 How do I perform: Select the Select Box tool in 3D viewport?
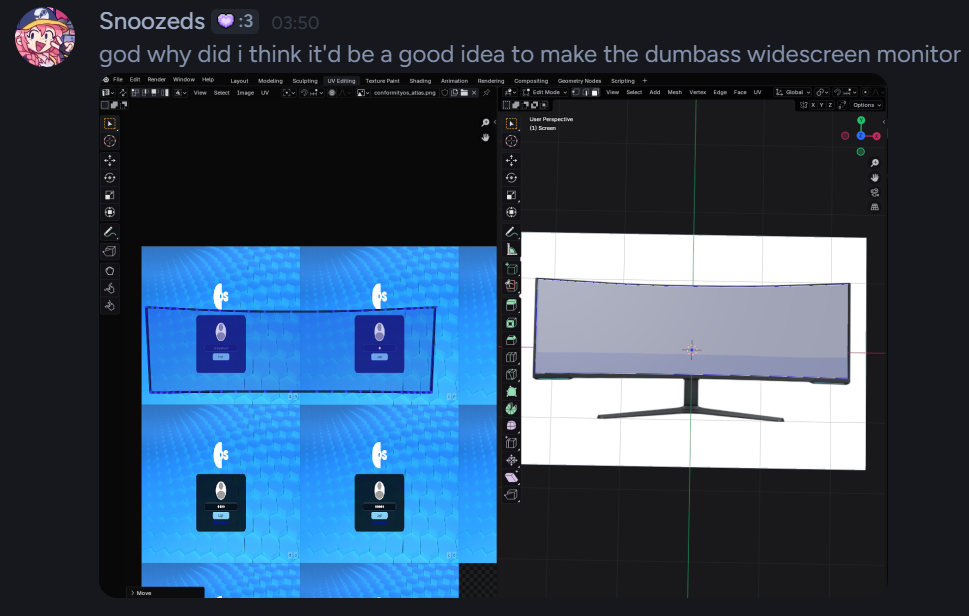click(x=511, y=124)
